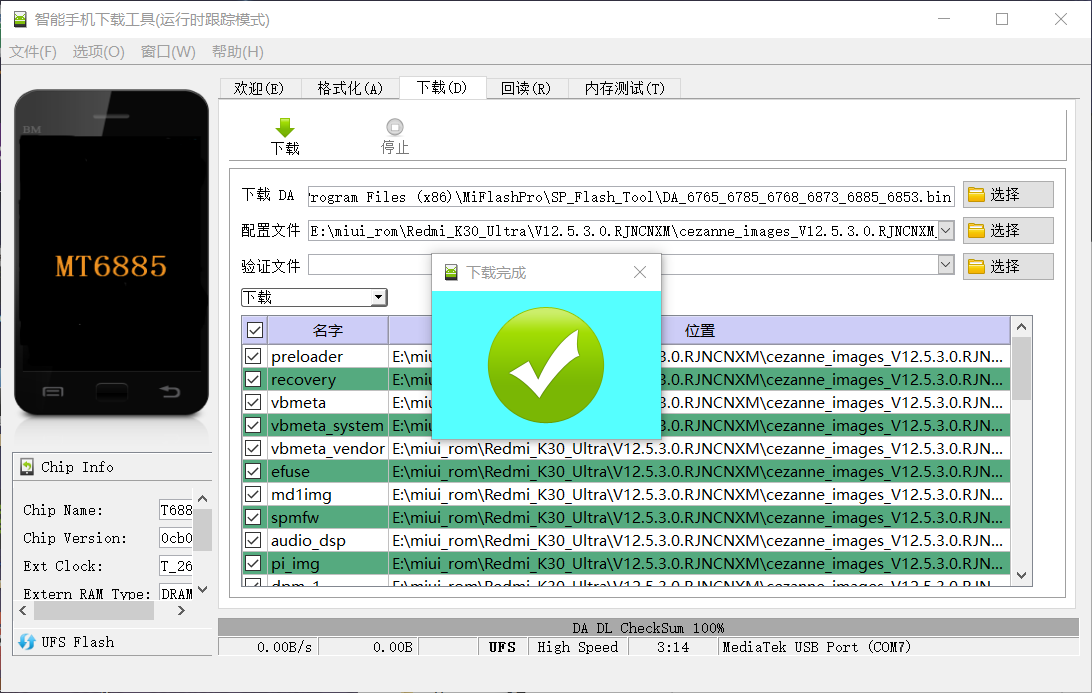Switch to the Readback tab

526,88
